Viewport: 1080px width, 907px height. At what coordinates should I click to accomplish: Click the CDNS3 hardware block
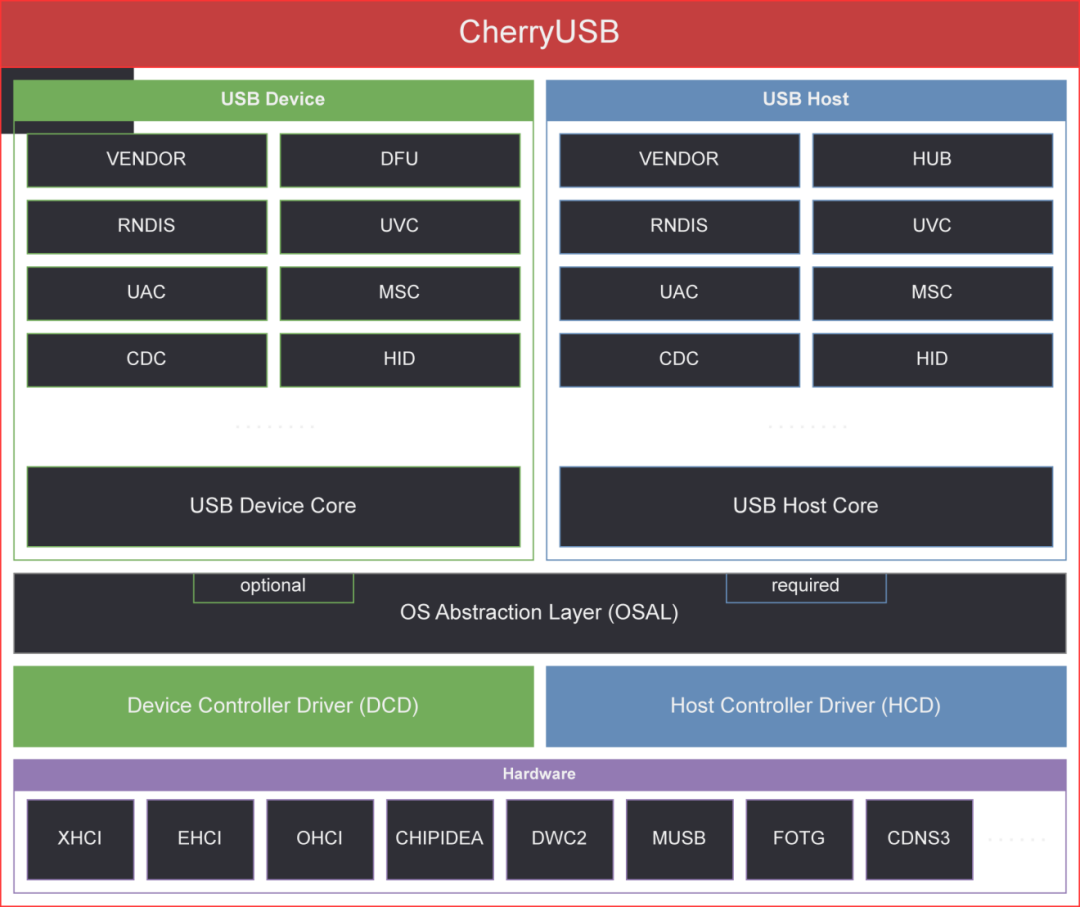coord(920,840)
